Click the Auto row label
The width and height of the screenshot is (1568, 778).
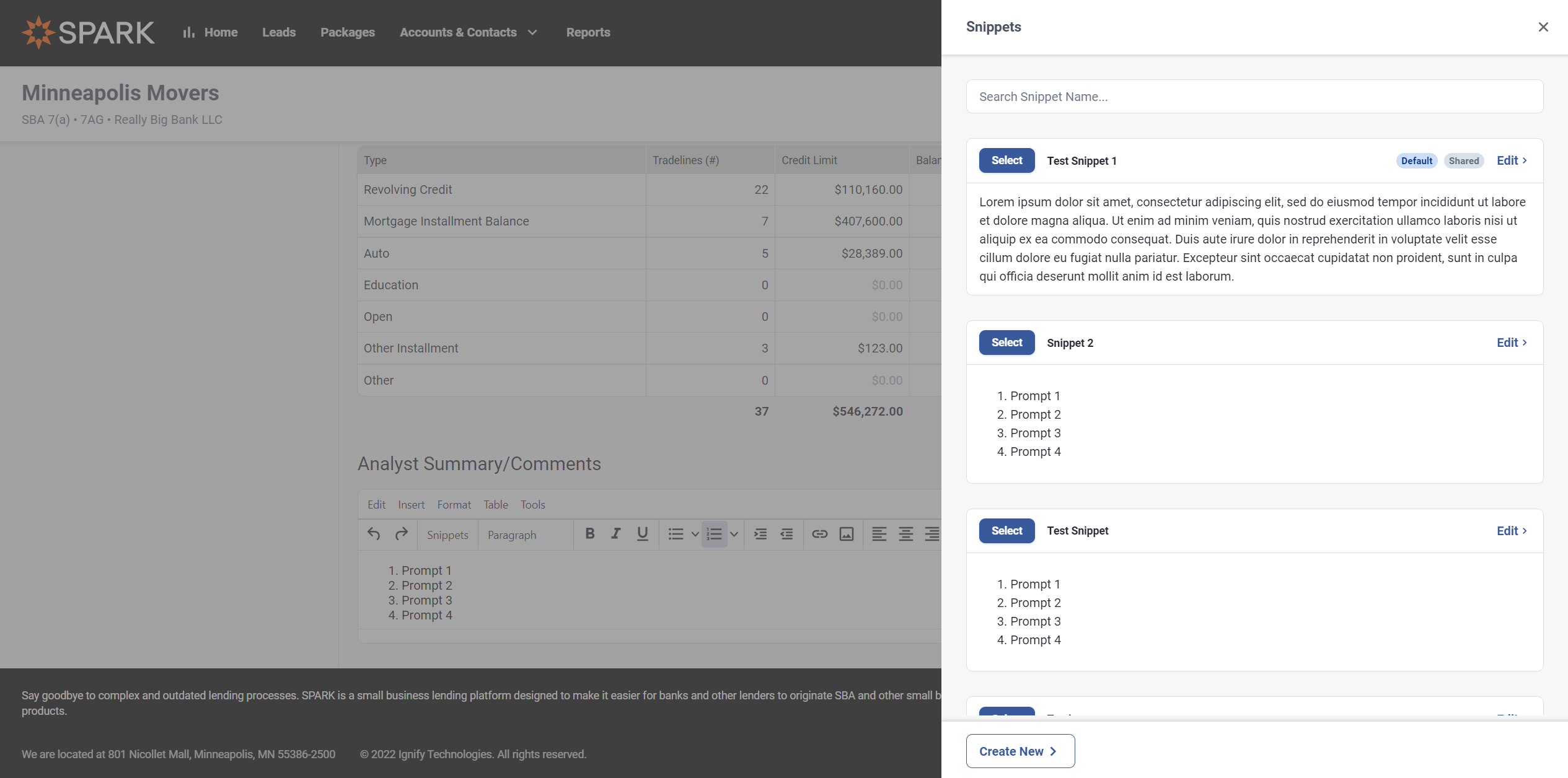[376, 253]
